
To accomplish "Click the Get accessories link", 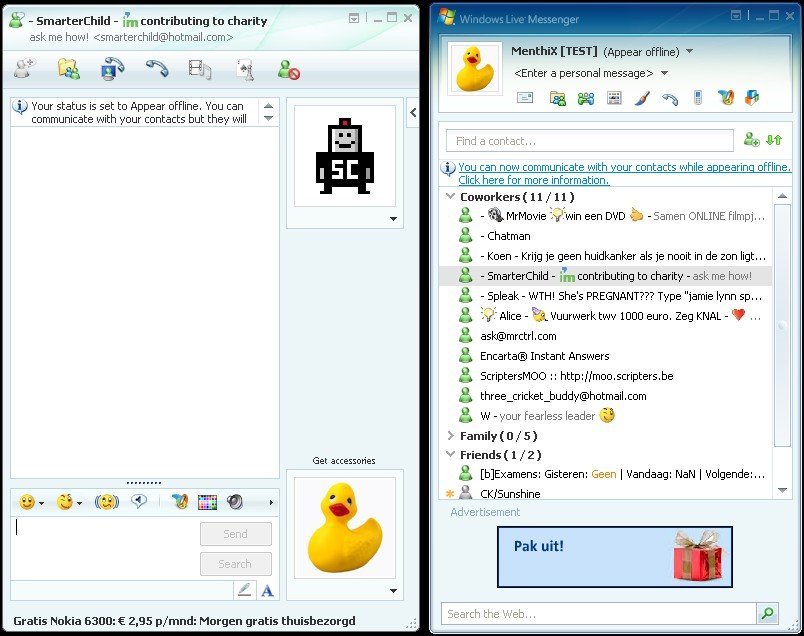I will [x=344, y=461].
